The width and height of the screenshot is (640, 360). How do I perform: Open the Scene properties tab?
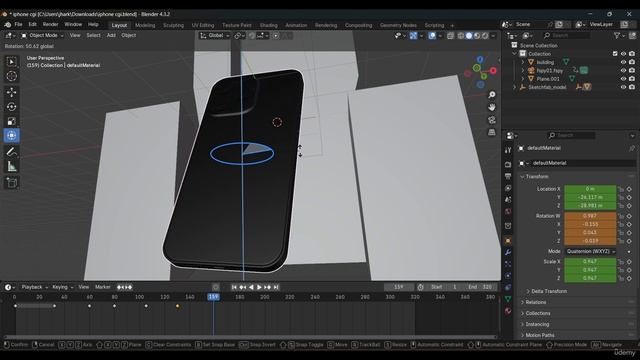[x=508, y=200]
